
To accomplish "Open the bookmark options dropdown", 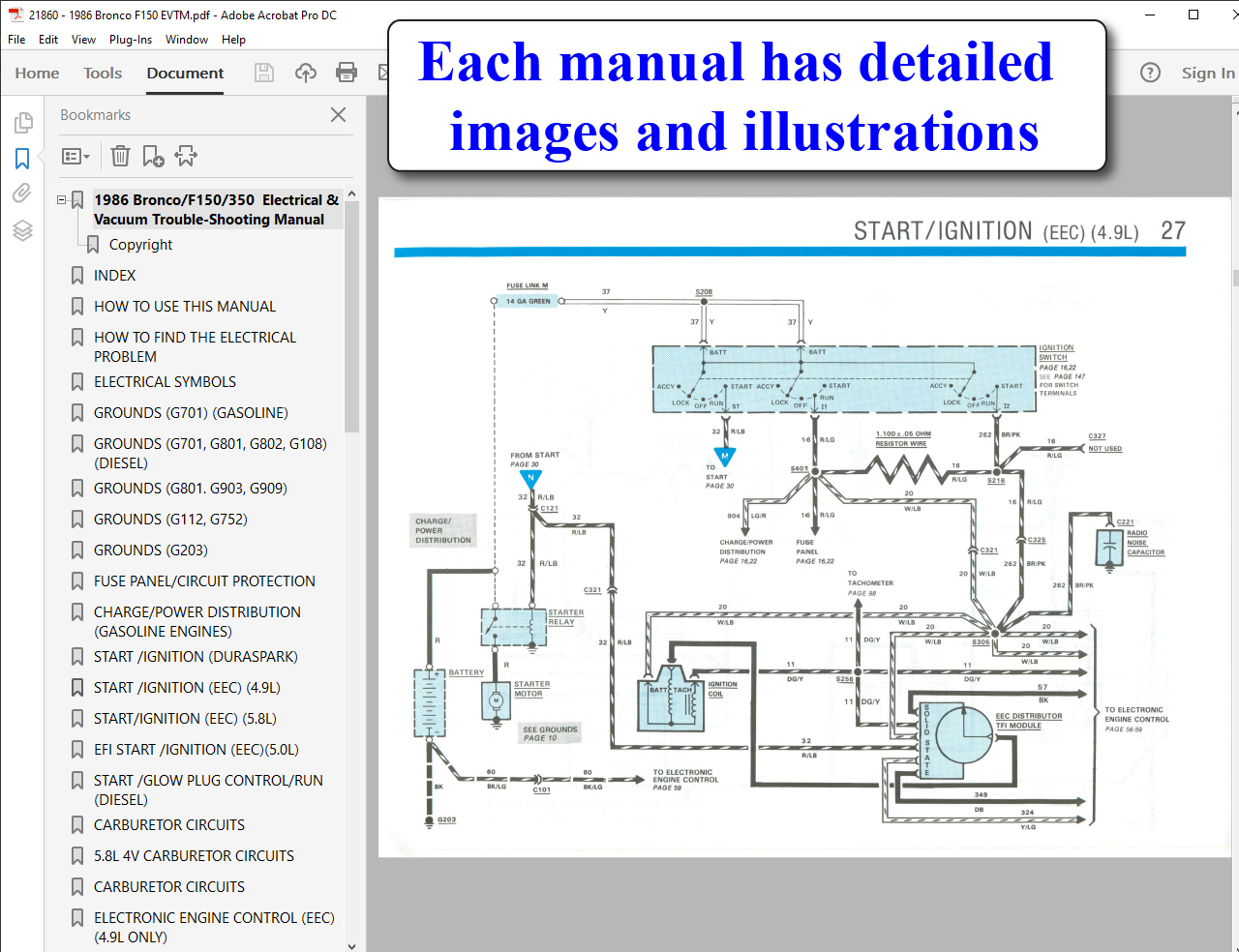I will pyautogui.click(x=76, y=156).
